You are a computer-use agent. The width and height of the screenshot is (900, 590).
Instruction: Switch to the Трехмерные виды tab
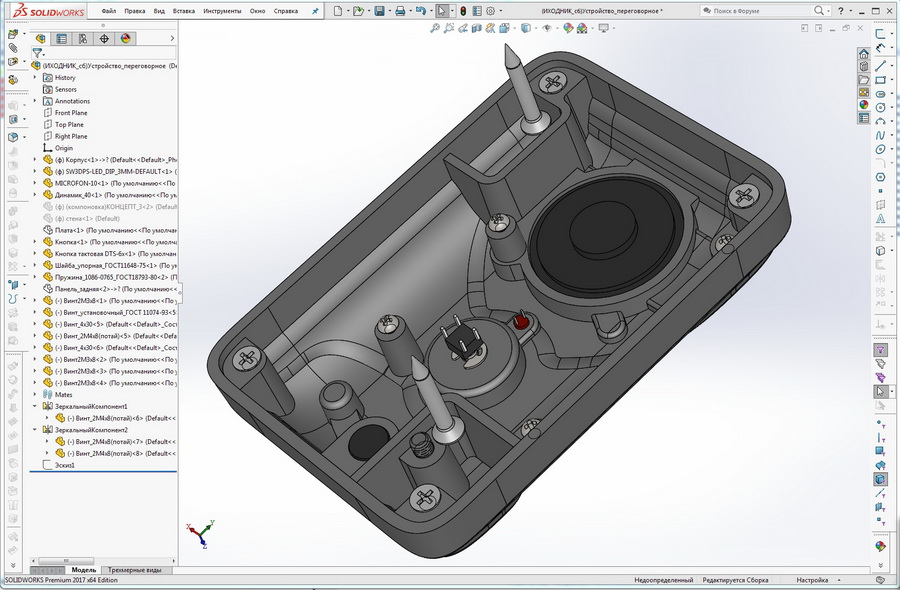pos(136,569)
